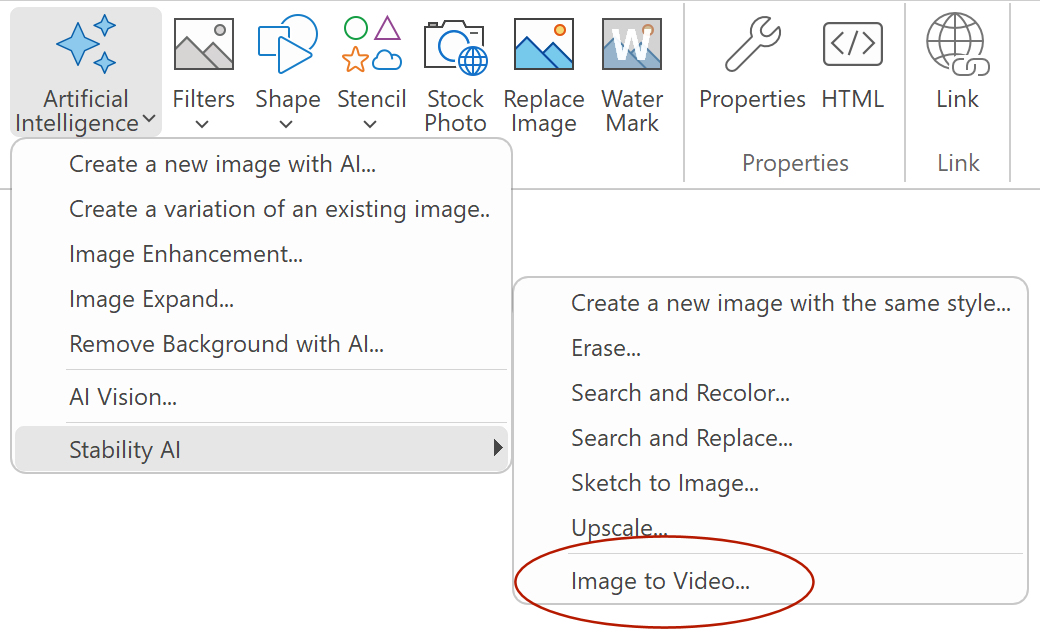Choose Image to Video option
Image resolution: width=1040 pixels, height=636 pixels.
click(660, 581)
